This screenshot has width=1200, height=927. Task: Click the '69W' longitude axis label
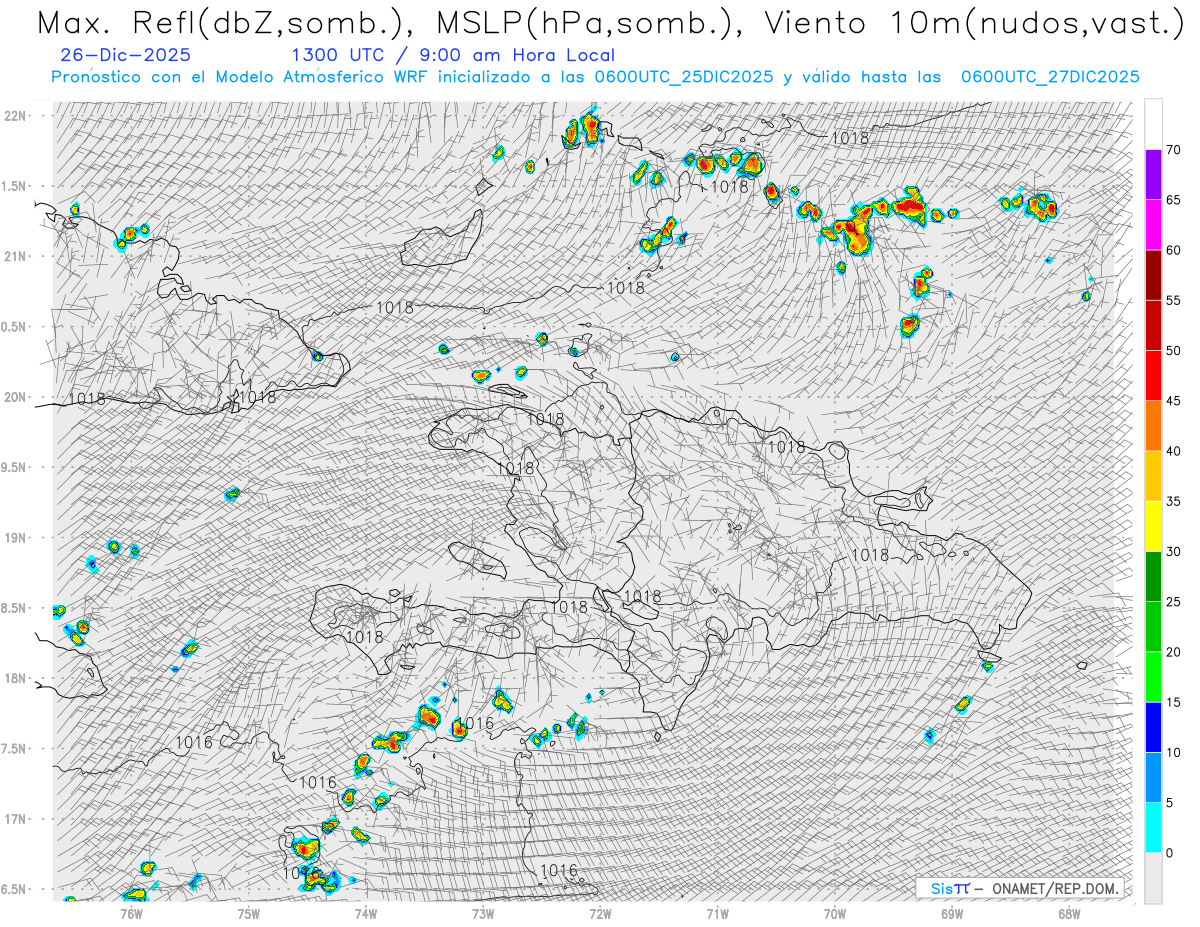[x=952, y=912]
